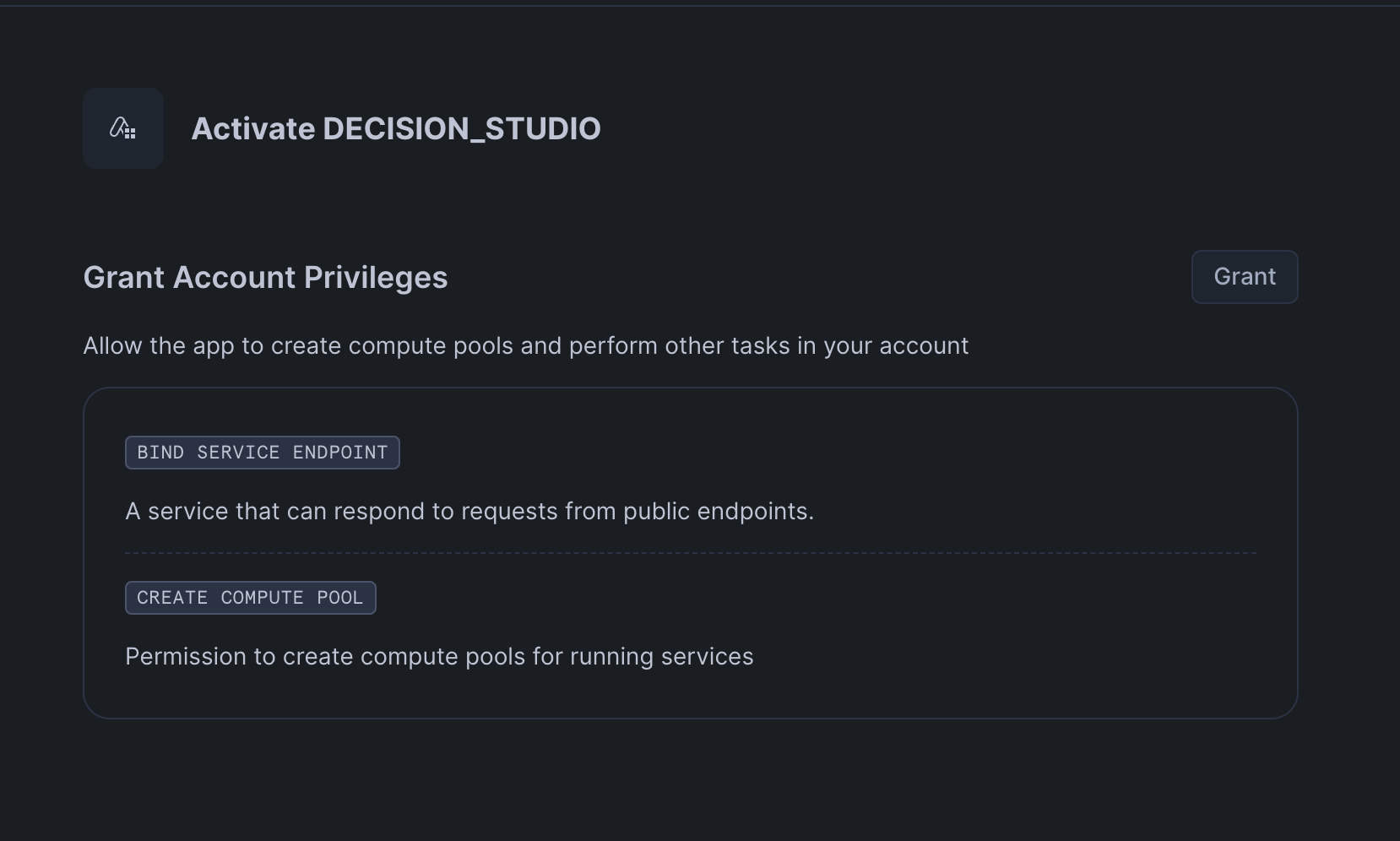Screen dimensions: 1400x841
Task: Select the BIND SERVICE ENDPOINT privilege tag
Action: pyautogui.click(x=262, y=453)
